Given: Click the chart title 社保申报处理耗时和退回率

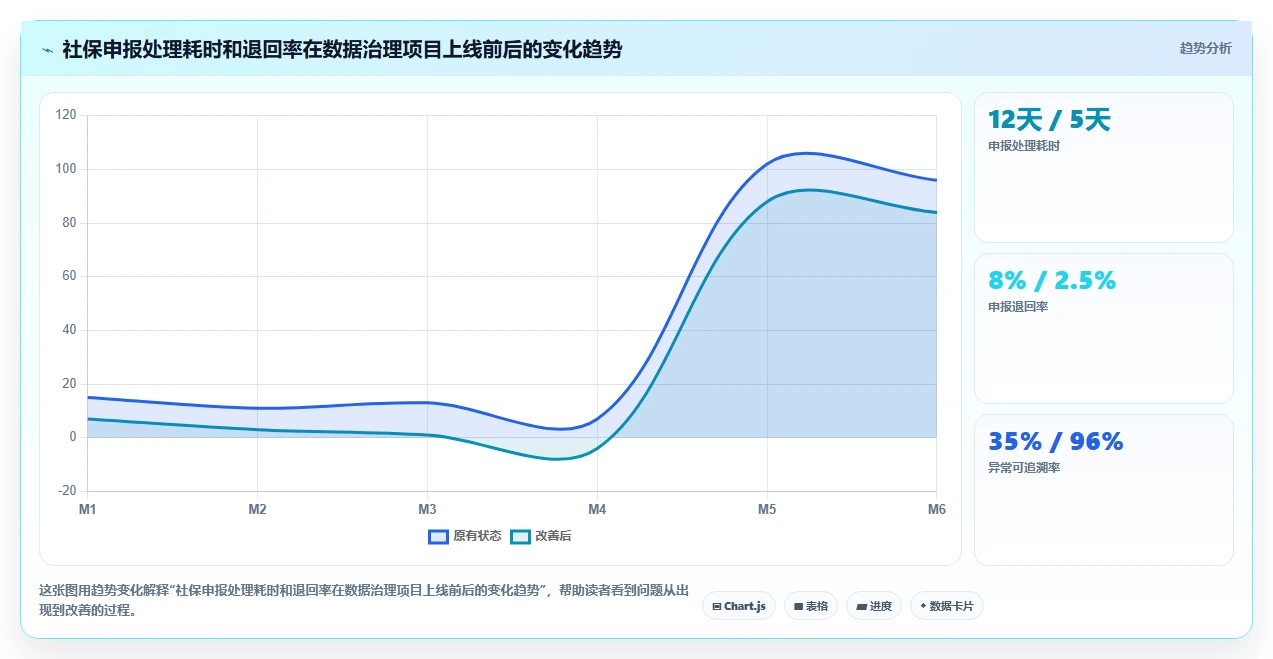Looking at the screenshot, I should point(341,49).
